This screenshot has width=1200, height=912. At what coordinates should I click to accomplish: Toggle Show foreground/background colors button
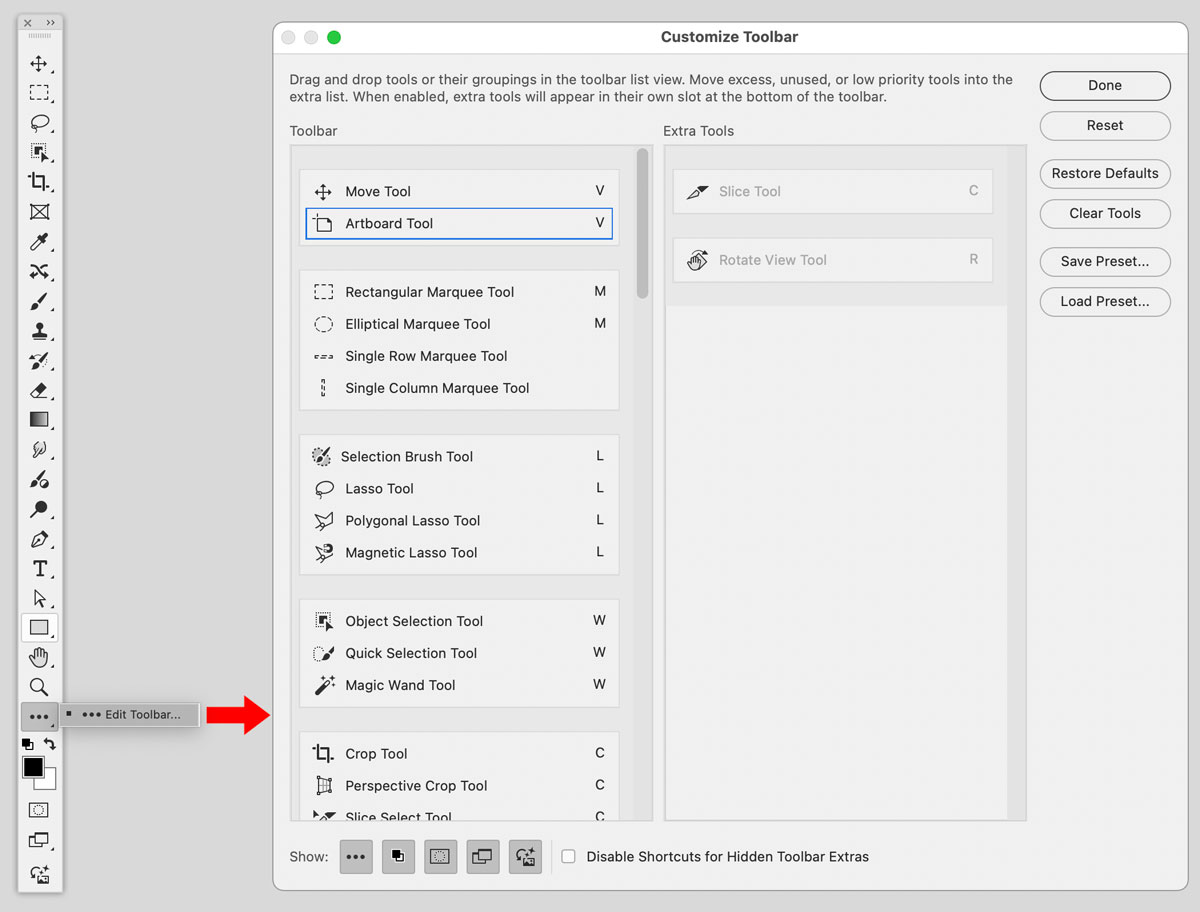[x=398, y=857]
